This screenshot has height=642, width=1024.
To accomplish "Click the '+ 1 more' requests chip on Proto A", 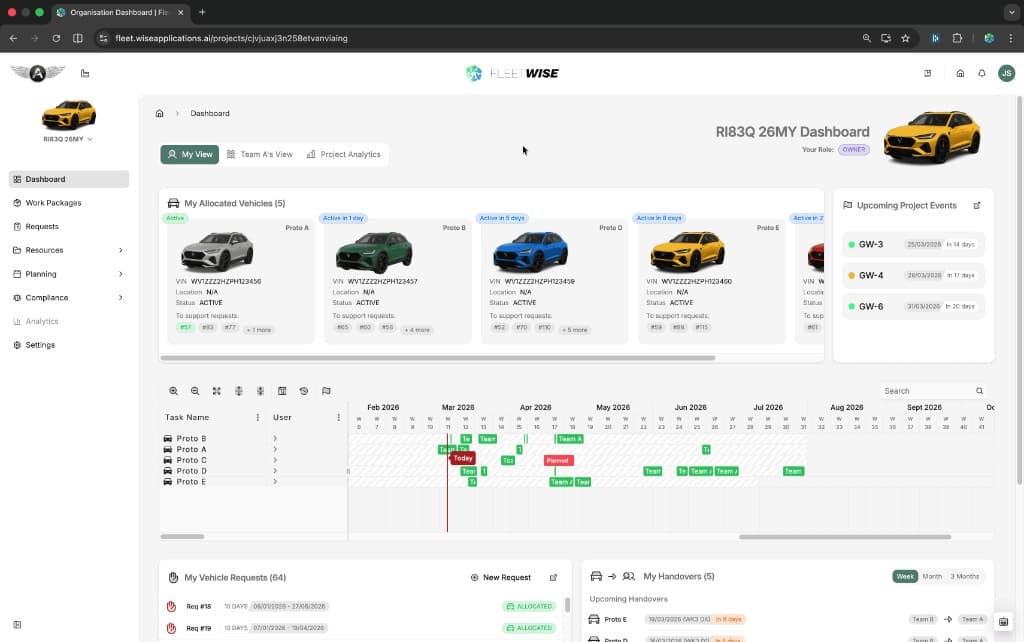I will (259, 330).
